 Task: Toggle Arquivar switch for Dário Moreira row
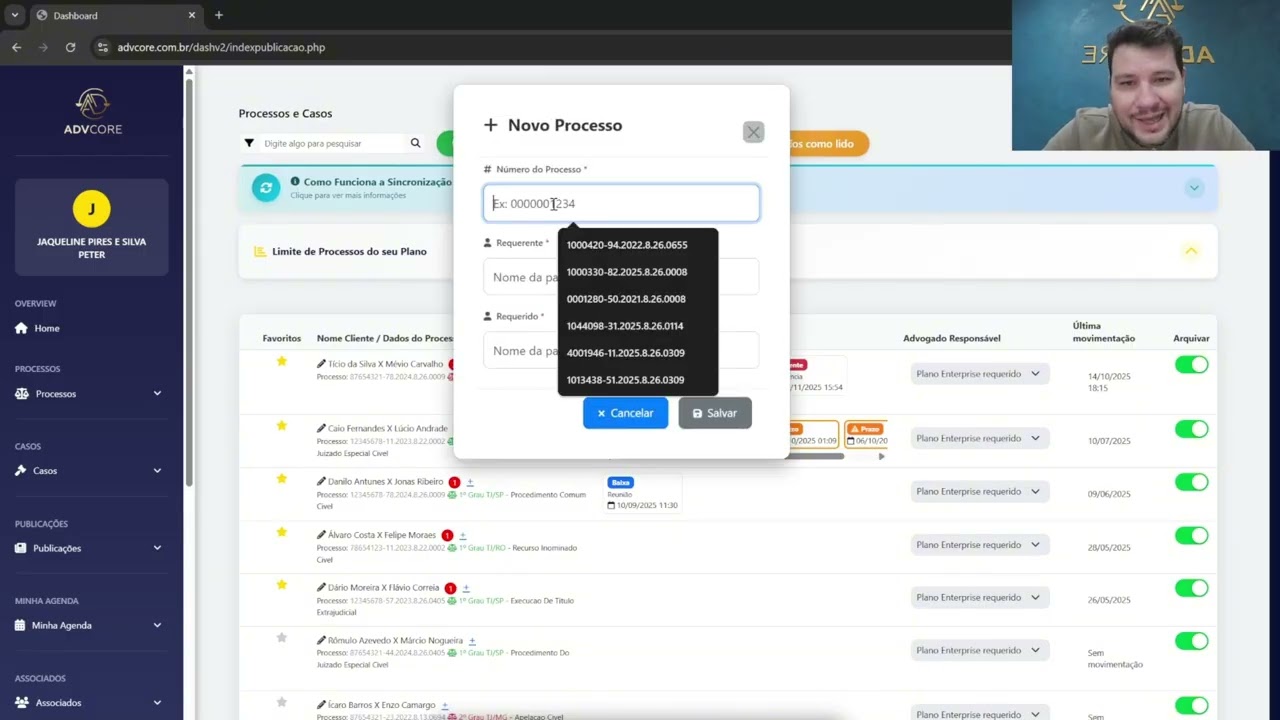pos(1191,588)
